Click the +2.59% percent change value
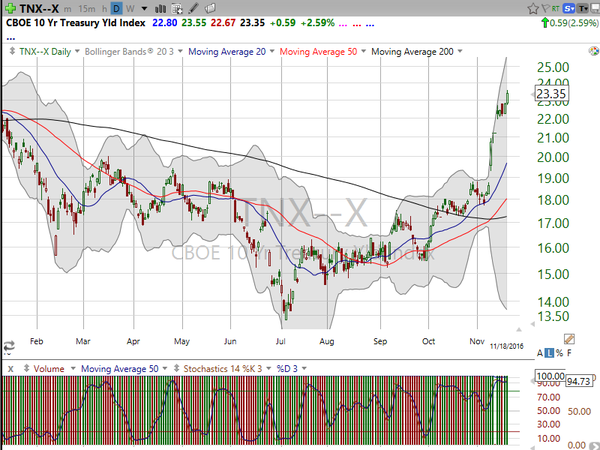 317,23
